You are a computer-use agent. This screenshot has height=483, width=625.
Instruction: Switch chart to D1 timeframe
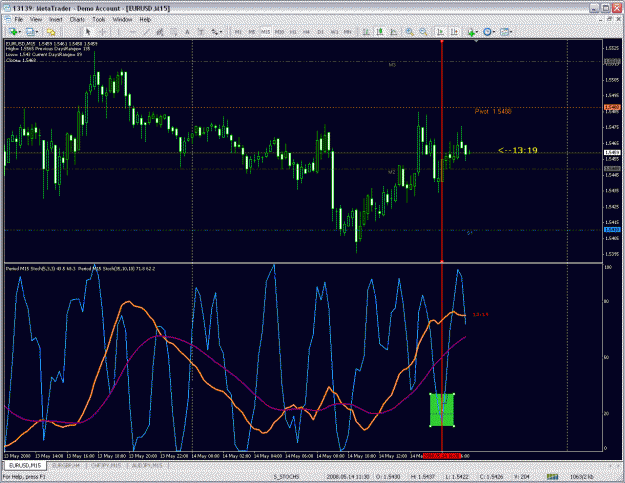(x=320, y=32)
